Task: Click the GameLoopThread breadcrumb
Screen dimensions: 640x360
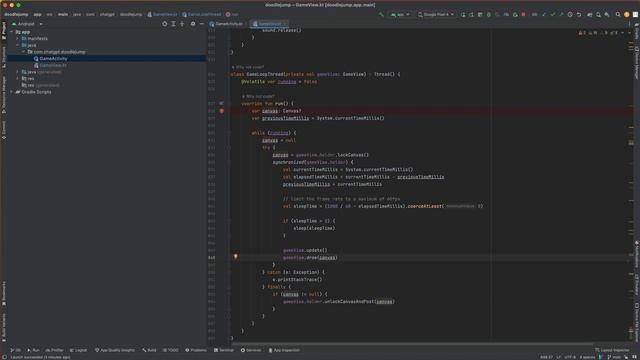Action: point(201,14)
